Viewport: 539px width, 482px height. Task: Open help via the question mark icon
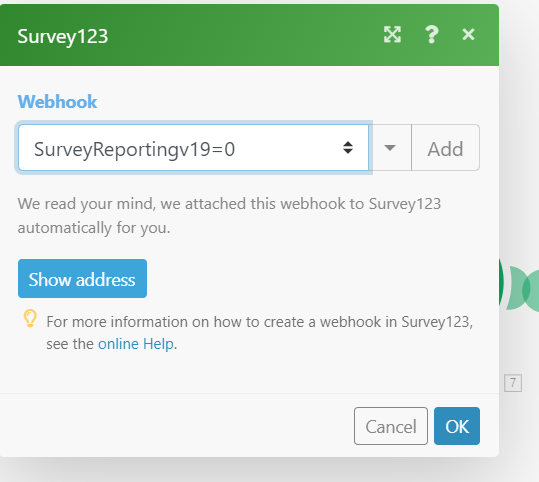431,35
